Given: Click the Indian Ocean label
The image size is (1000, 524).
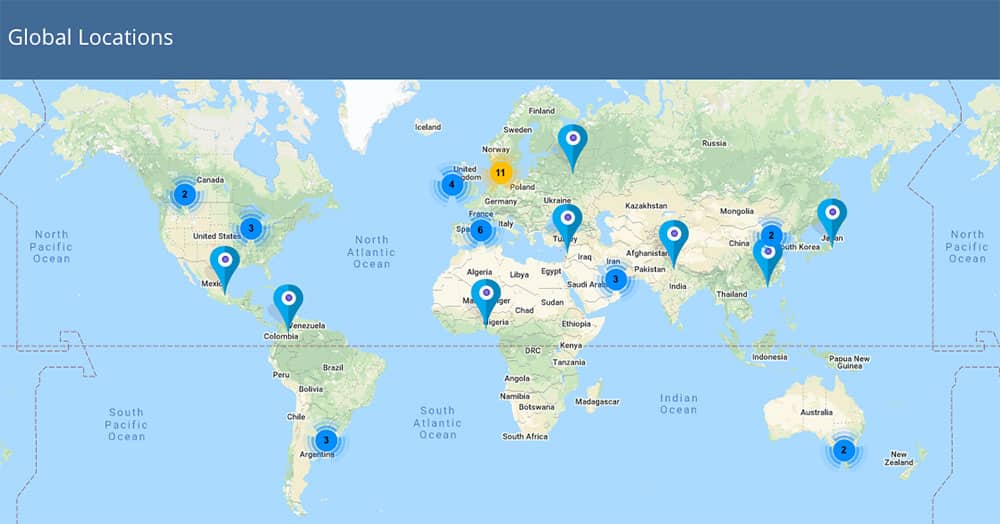Looking at the screenshot, I should tap(679, 404).
